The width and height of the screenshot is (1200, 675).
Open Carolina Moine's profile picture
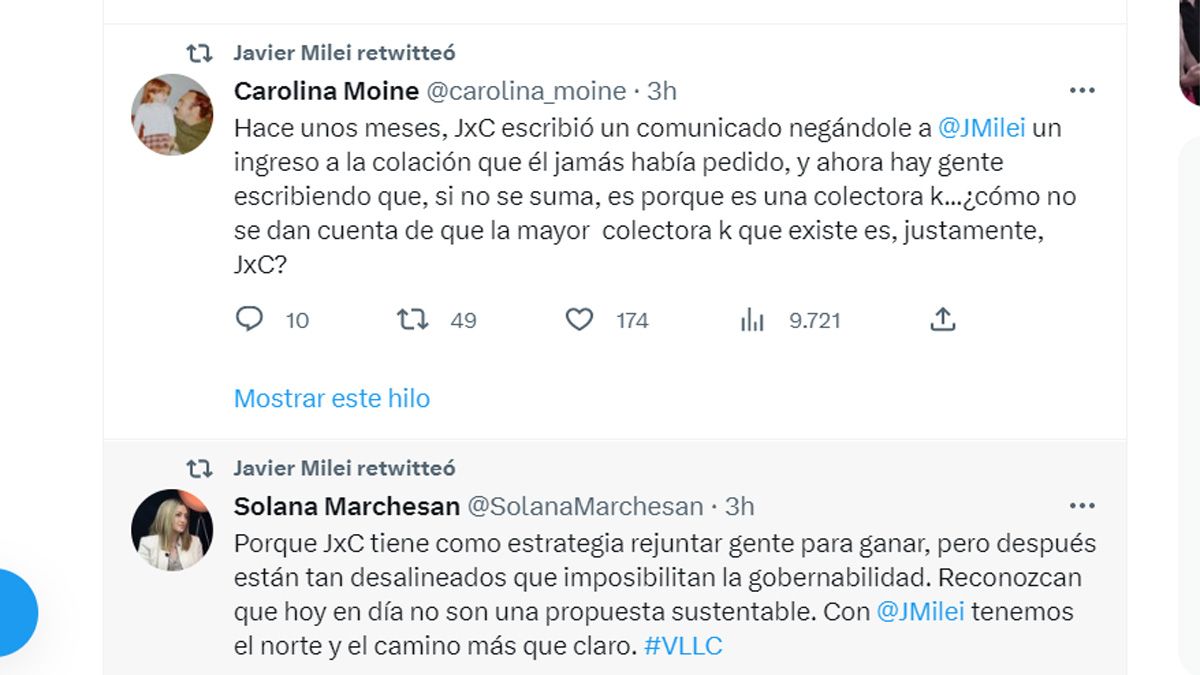(x=172, y=115)
